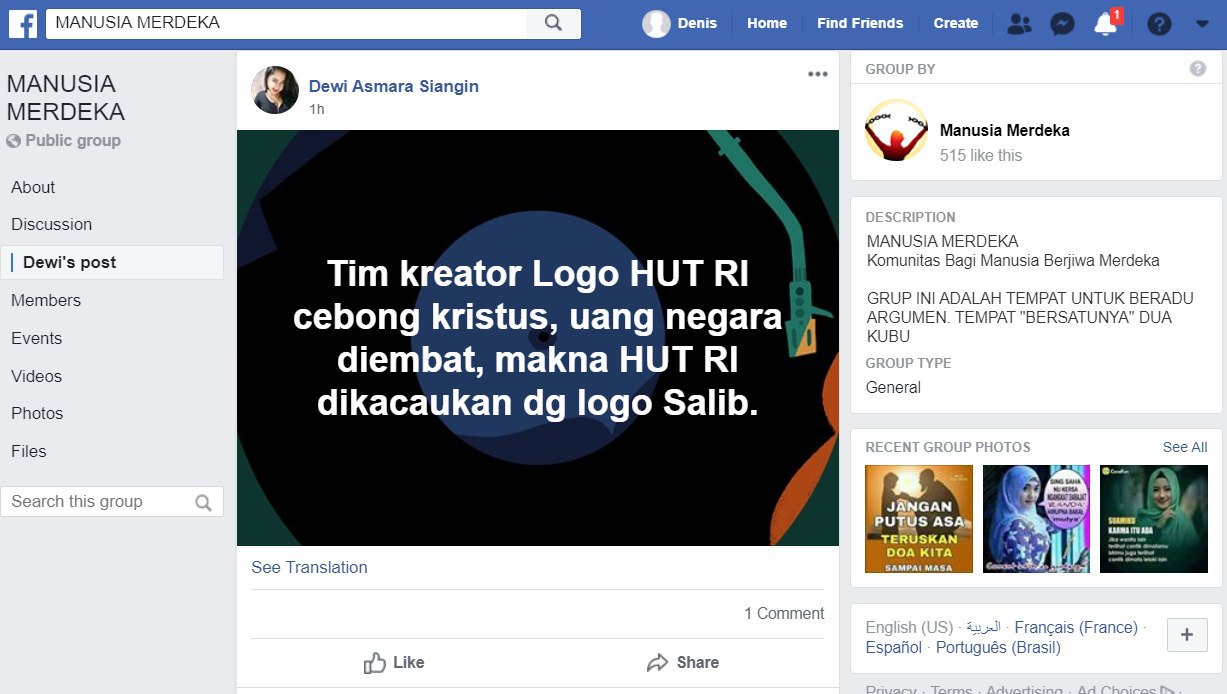Click the GROUP BY help icon
The width and height of the screenshot is (1227, 694).
coord(1198,69)
